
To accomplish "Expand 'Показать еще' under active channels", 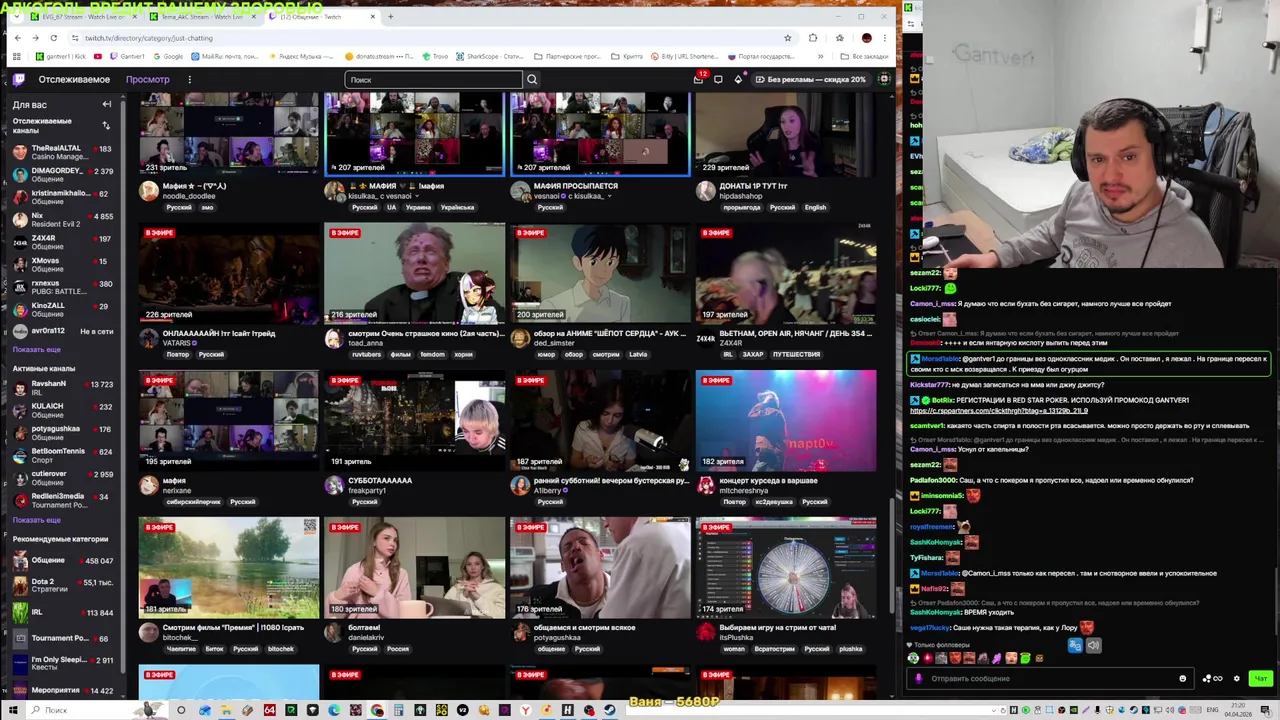I will click(x=37, y=520).
